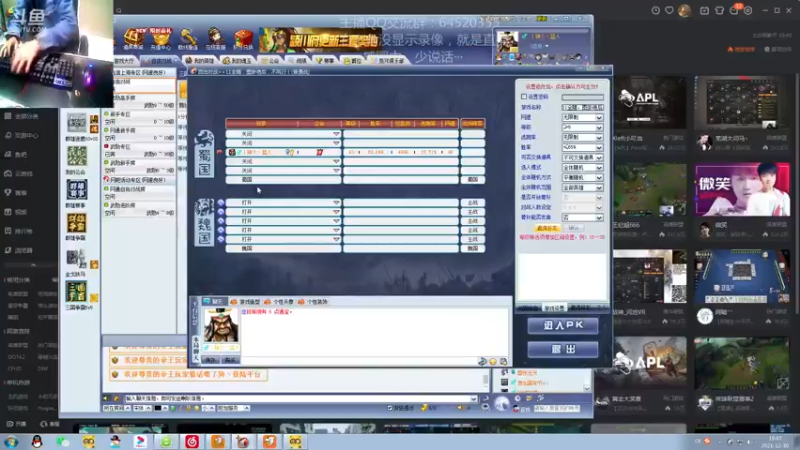Screen dimensions: 800x450
Task: Expand the second 关闭 slot in the Shu team
Action: click(336, 143)
